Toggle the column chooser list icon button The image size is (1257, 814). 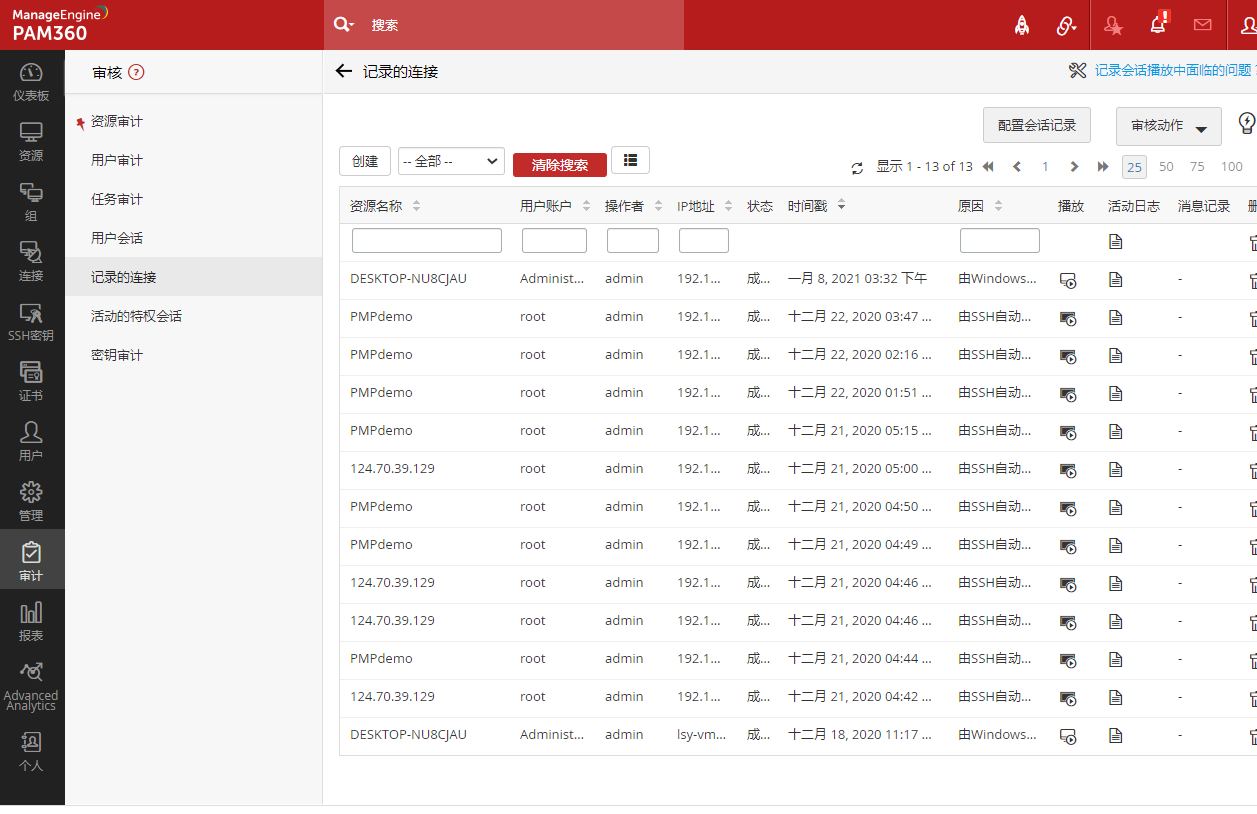pos(630,160)
